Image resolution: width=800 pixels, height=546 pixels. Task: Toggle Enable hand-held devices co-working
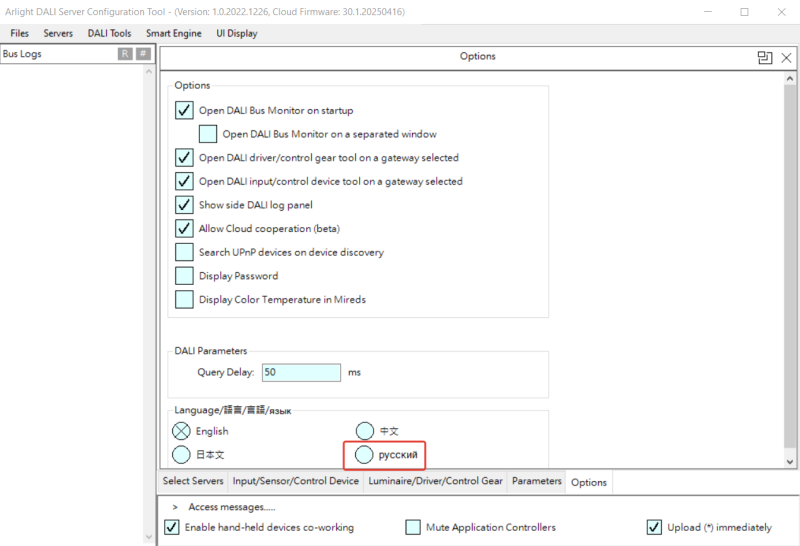172,527
